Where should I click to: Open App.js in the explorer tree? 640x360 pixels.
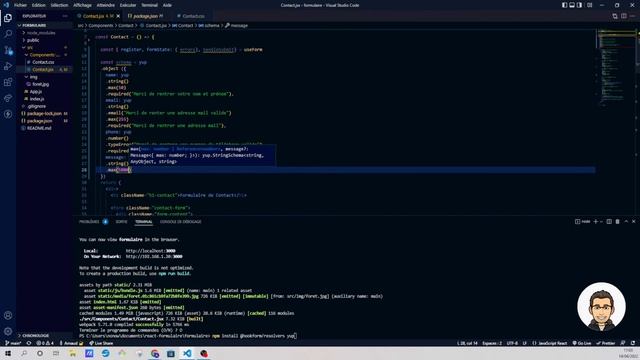45,91
